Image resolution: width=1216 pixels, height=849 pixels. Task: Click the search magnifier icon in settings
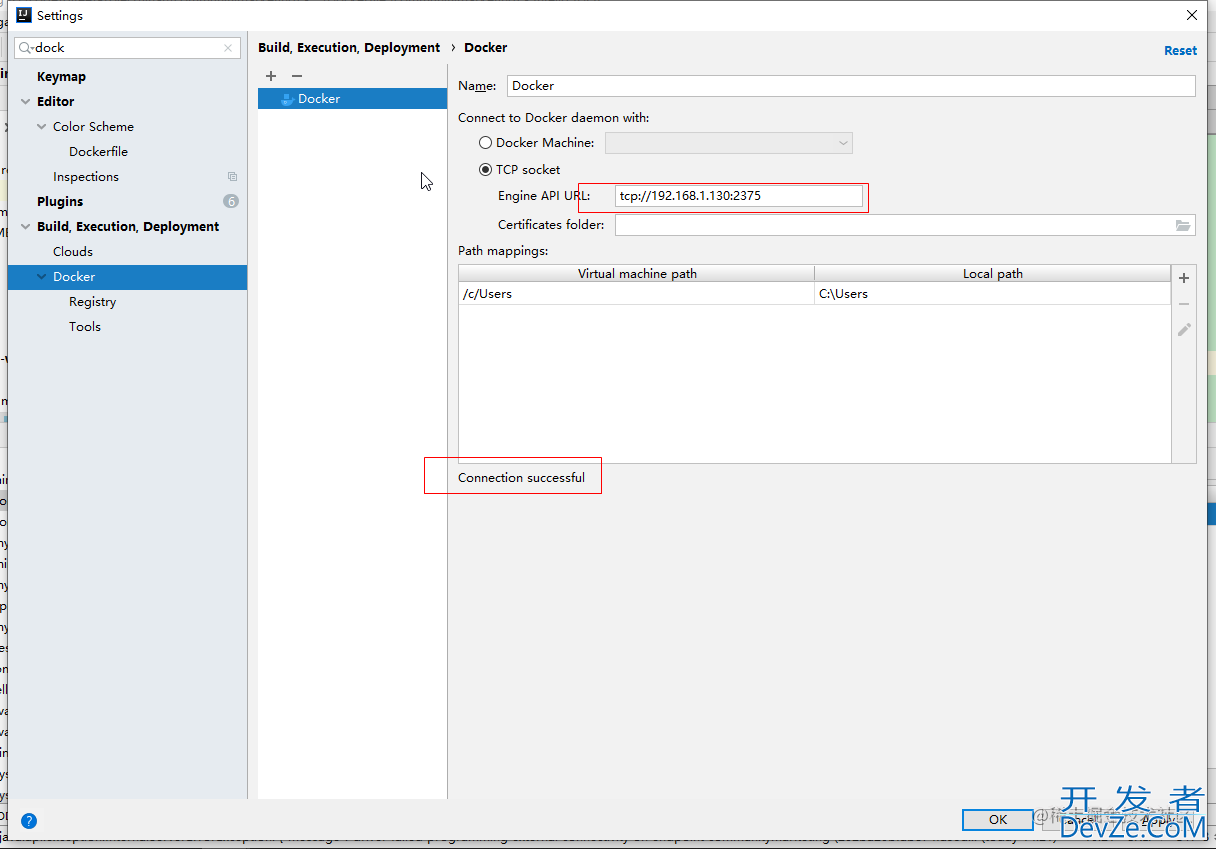coord(26,47)
